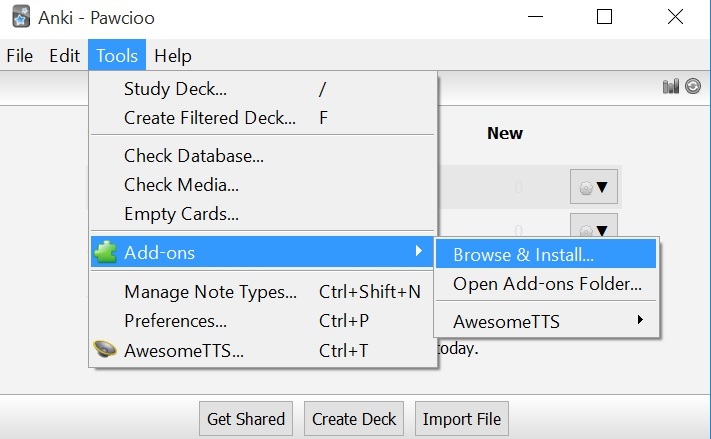Image resolution: width=711 pixels, height=439 pixels.
Task: Open the Help menu
Action: tap(173, 56)
